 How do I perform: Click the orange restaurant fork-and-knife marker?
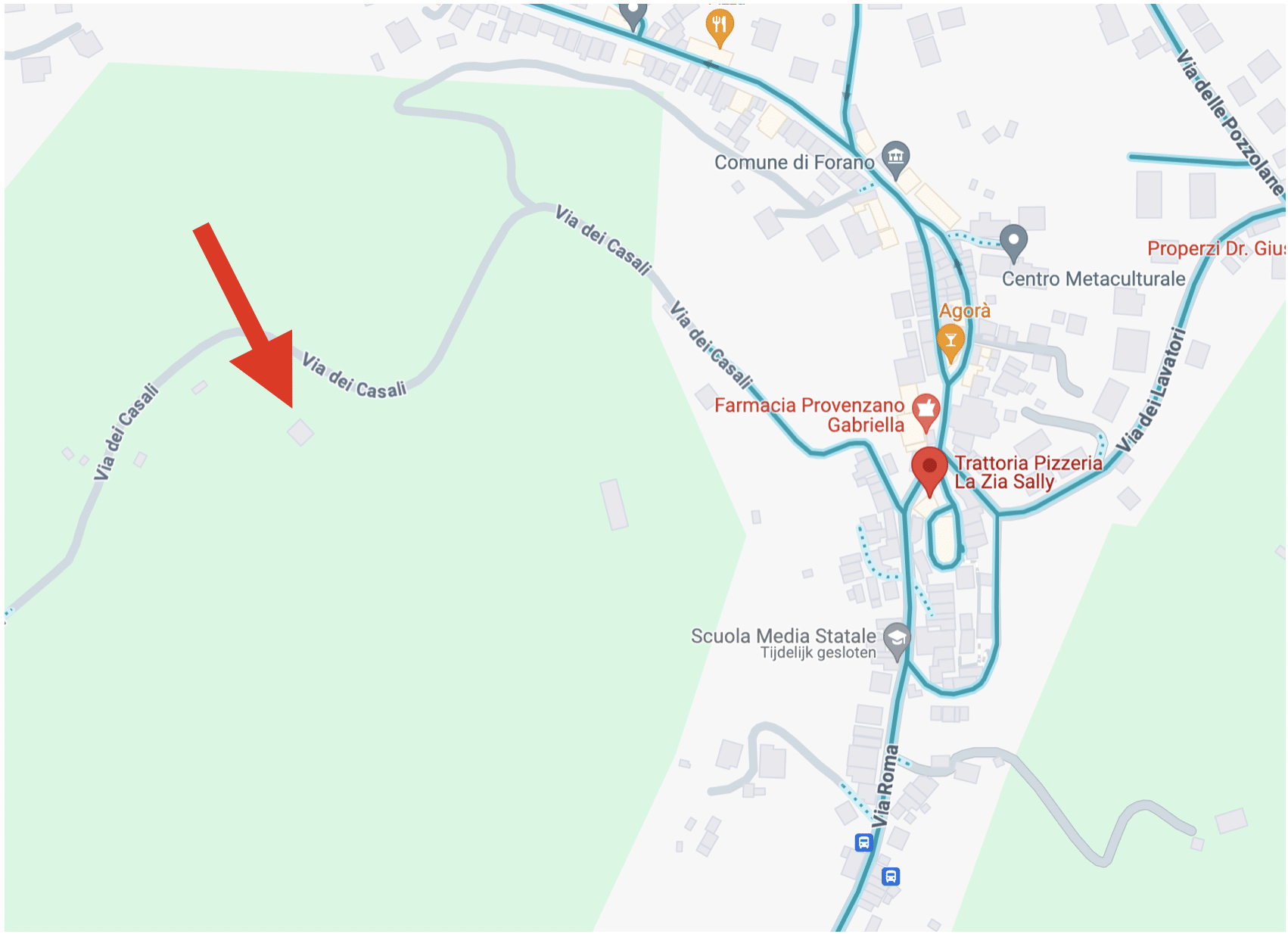[x=719, y=26]
